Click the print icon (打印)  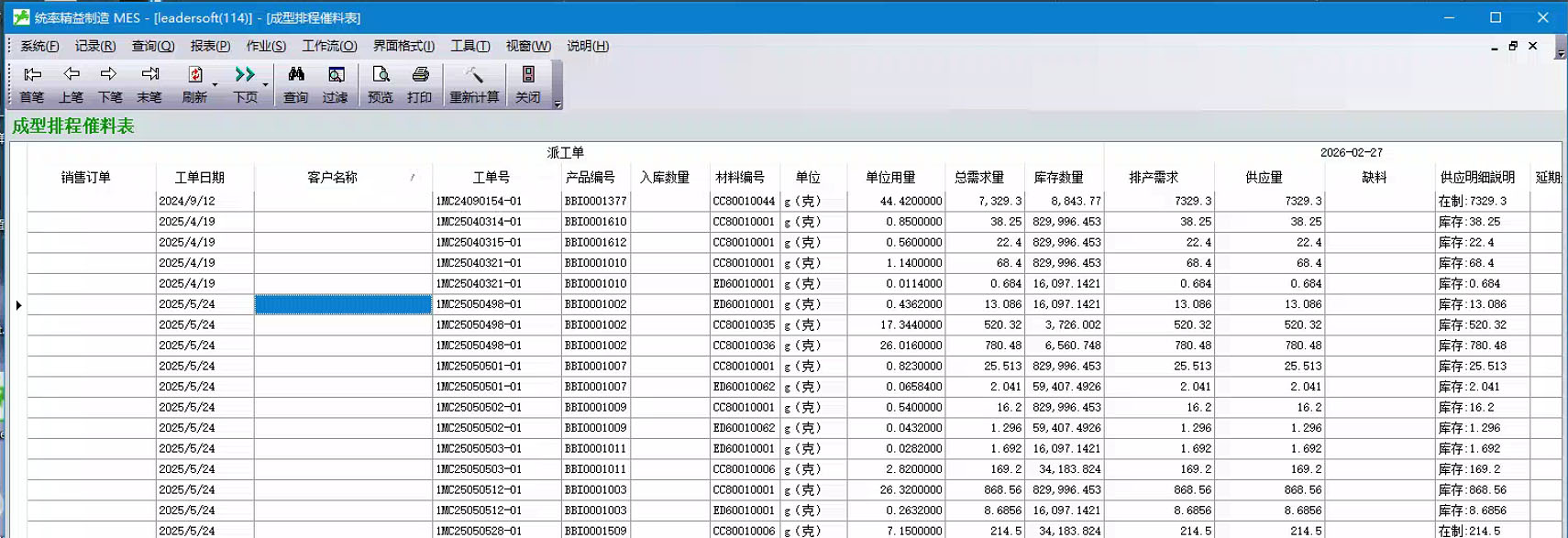(x=420, y=83)
